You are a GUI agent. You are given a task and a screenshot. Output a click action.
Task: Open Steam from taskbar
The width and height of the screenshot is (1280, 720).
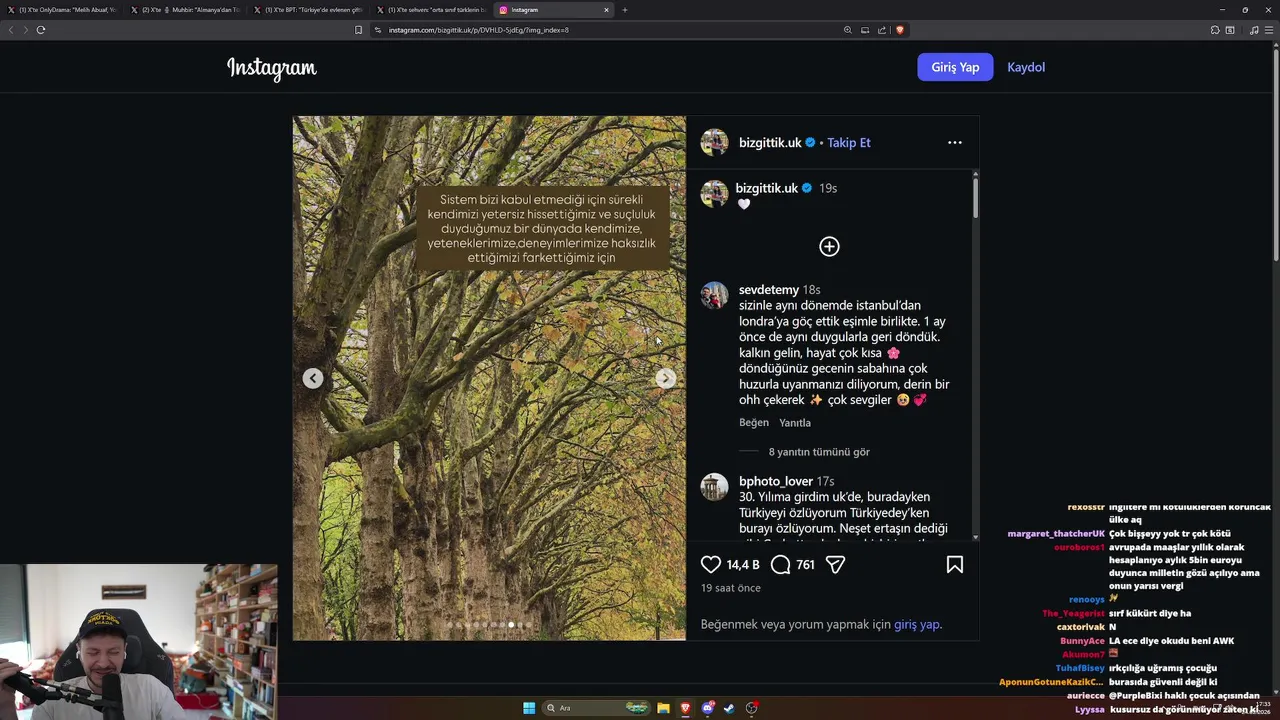point(729,708)
